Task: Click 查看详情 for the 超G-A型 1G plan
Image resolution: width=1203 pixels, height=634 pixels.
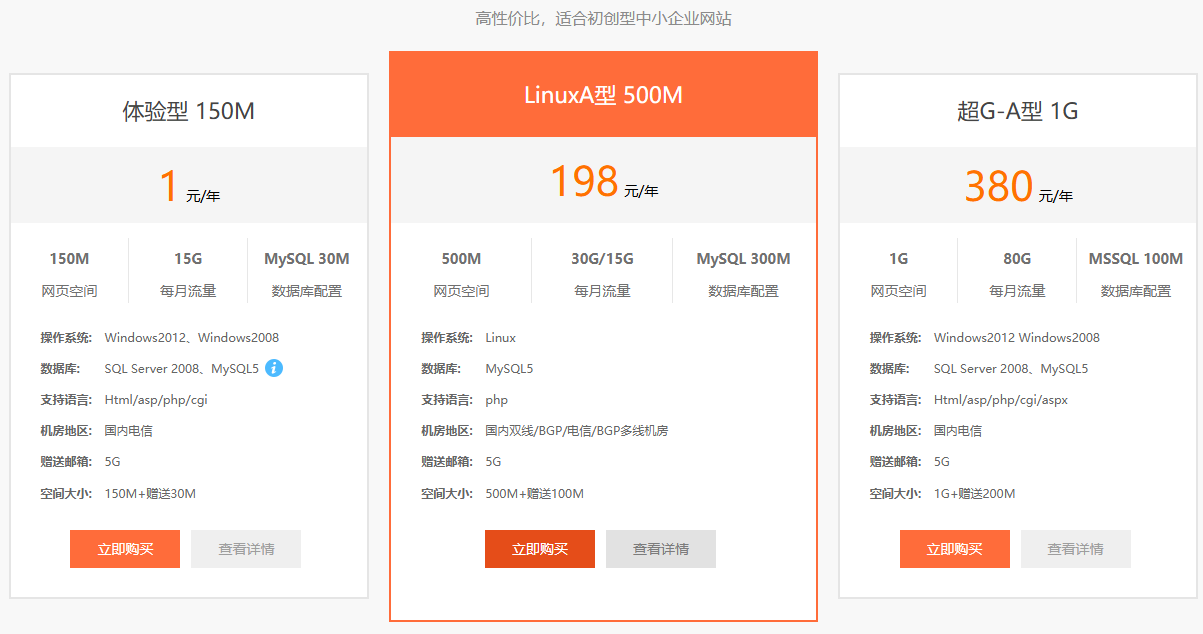Action: [x=1075, y=549]
